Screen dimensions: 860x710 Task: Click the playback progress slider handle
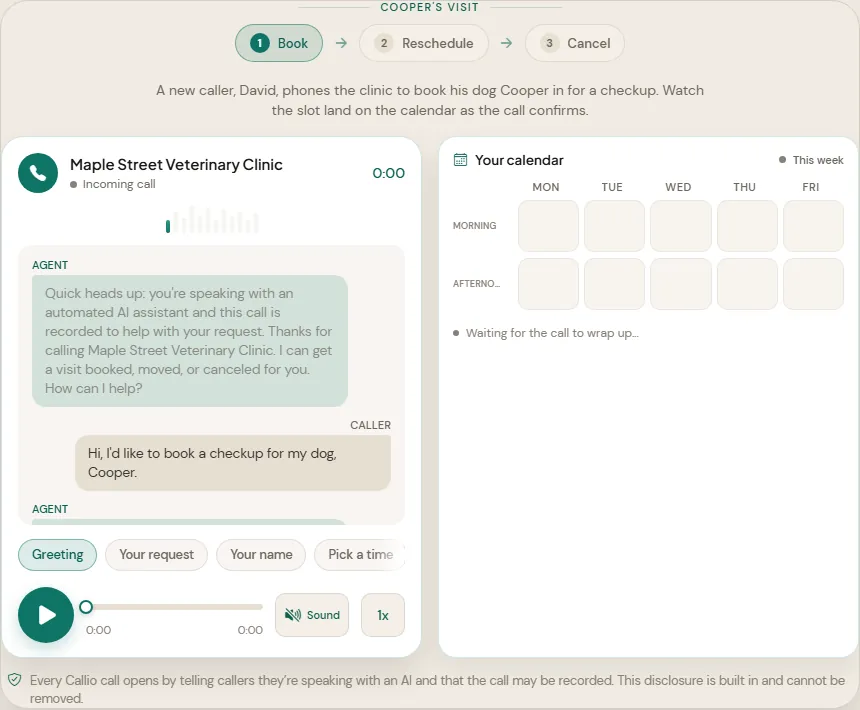(86, 607)
